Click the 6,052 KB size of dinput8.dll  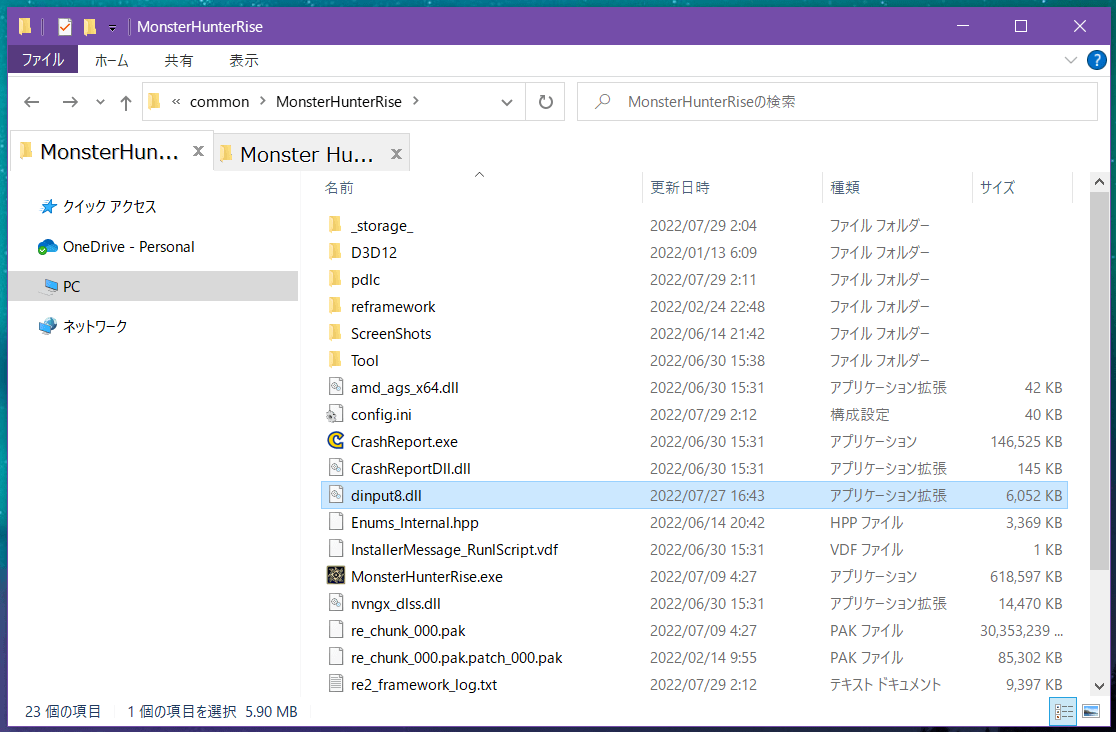1033,496
